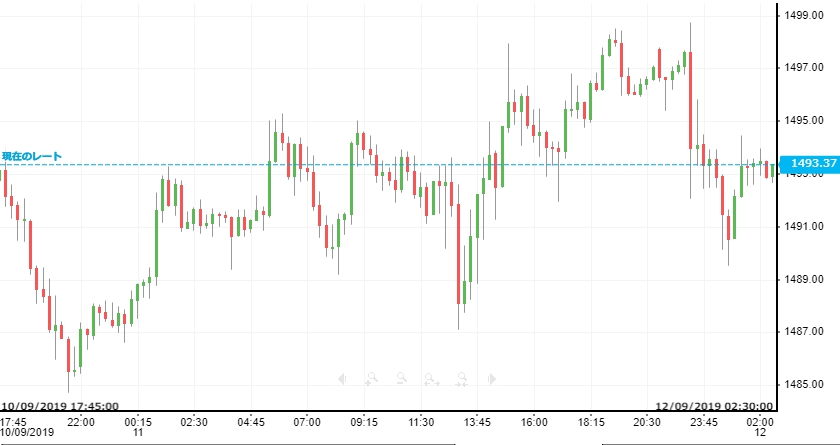Click the scroll chart left arrow icon
The width and height of the screenshot is (840, 445).
click(x=342, y=379)
